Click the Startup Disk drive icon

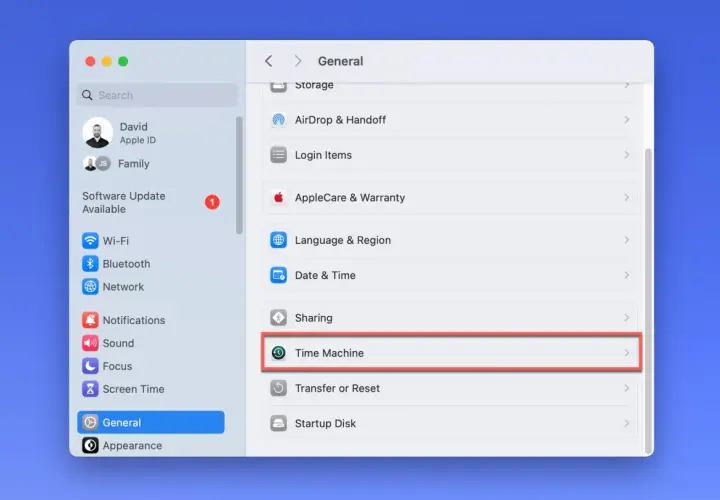pos(278,423)
